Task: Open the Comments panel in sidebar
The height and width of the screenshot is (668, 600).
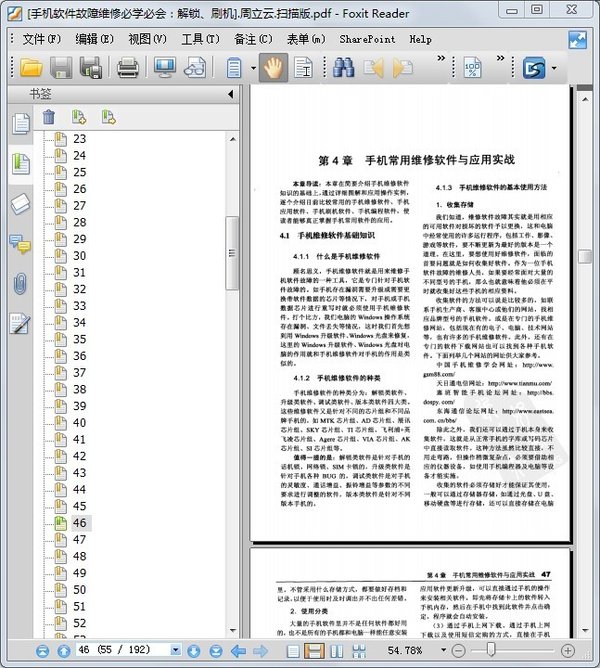Action: [20, 244]
